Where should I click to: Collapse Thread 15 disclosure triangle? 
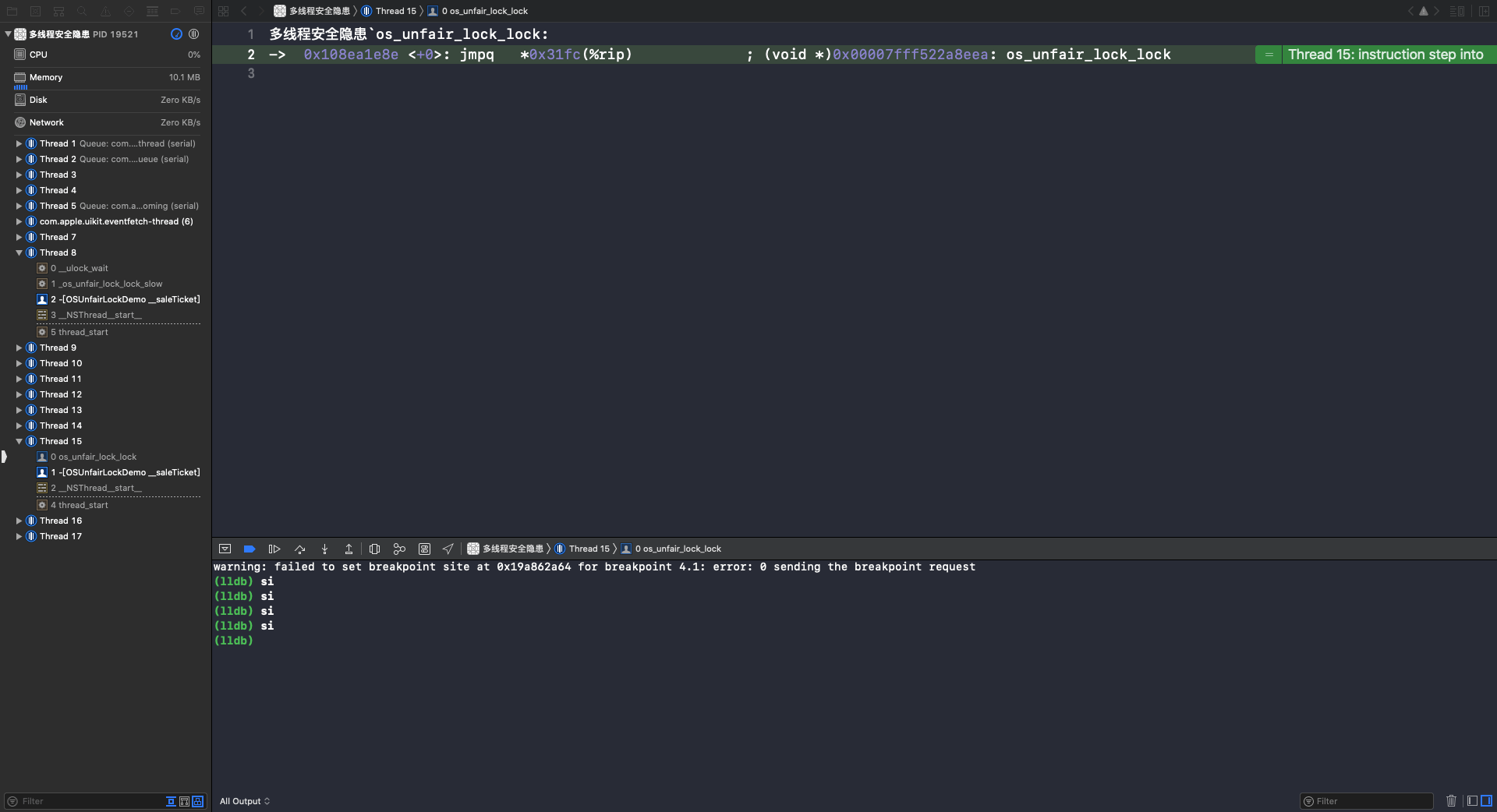(19, 441)
